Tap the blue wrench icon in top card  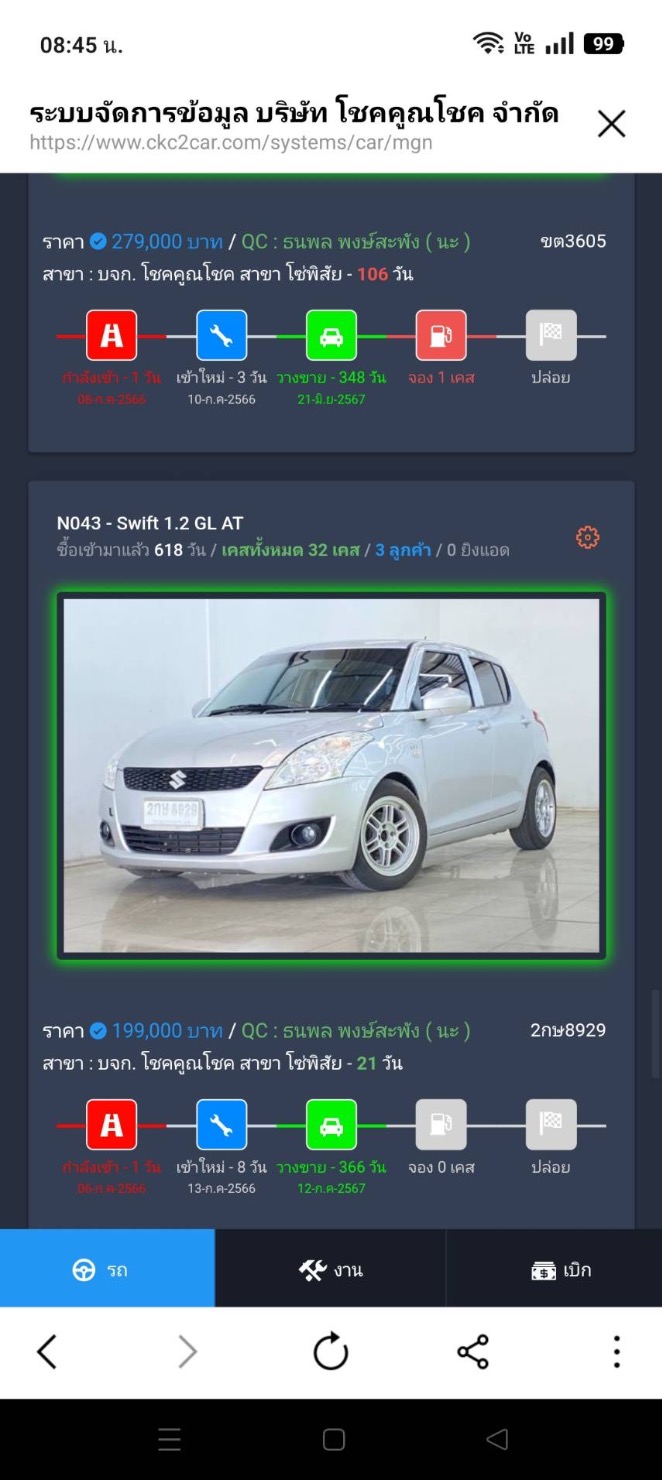click(x=221, y=336)
